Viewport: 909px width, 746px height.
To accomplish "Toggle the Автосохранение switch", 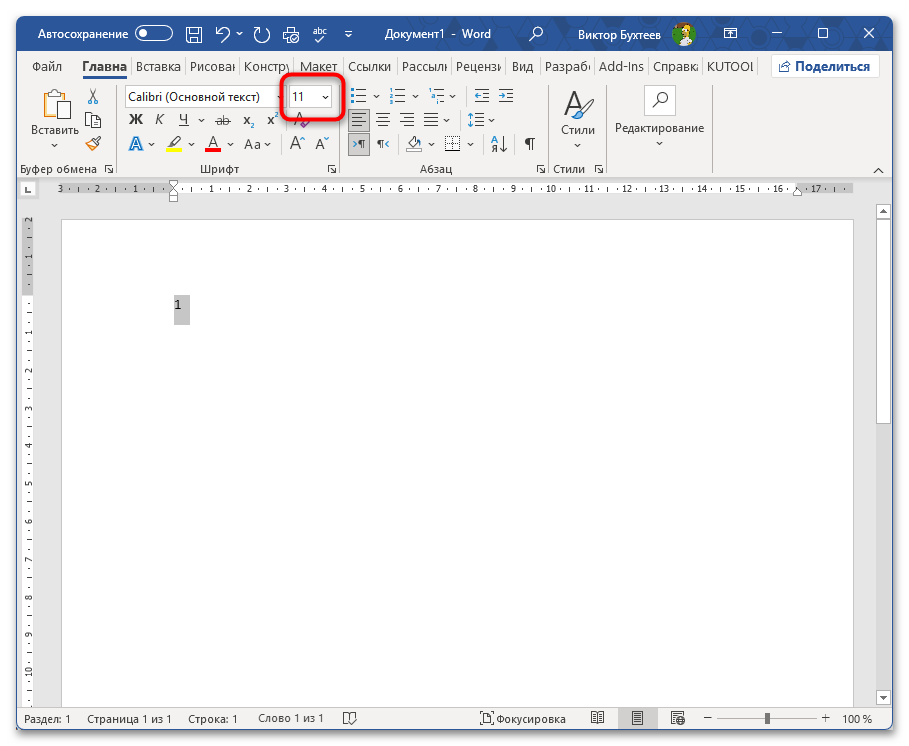I will (x=154, y=34).
